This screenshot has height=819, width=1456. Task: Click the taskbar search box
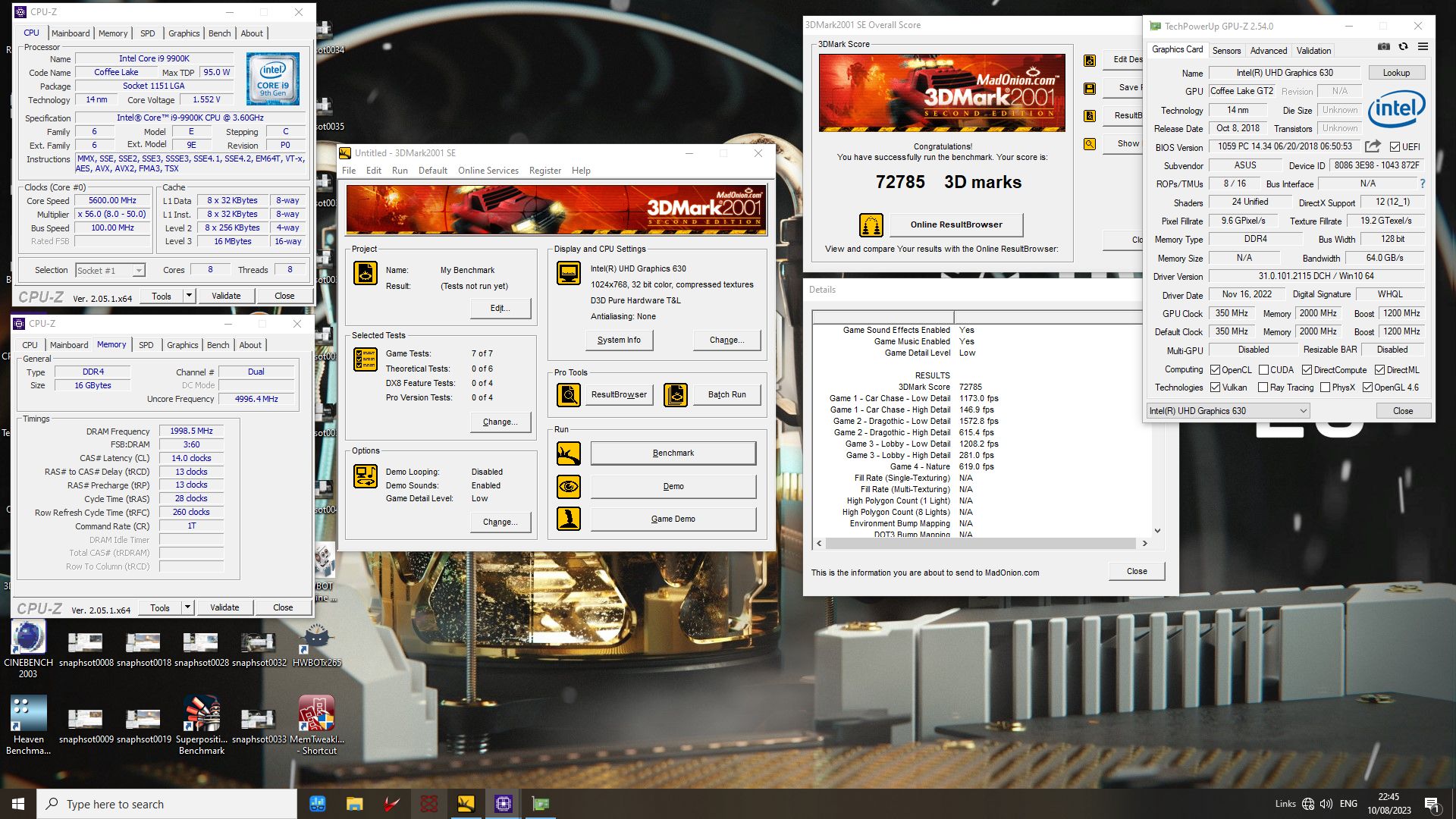coord(166,804)
